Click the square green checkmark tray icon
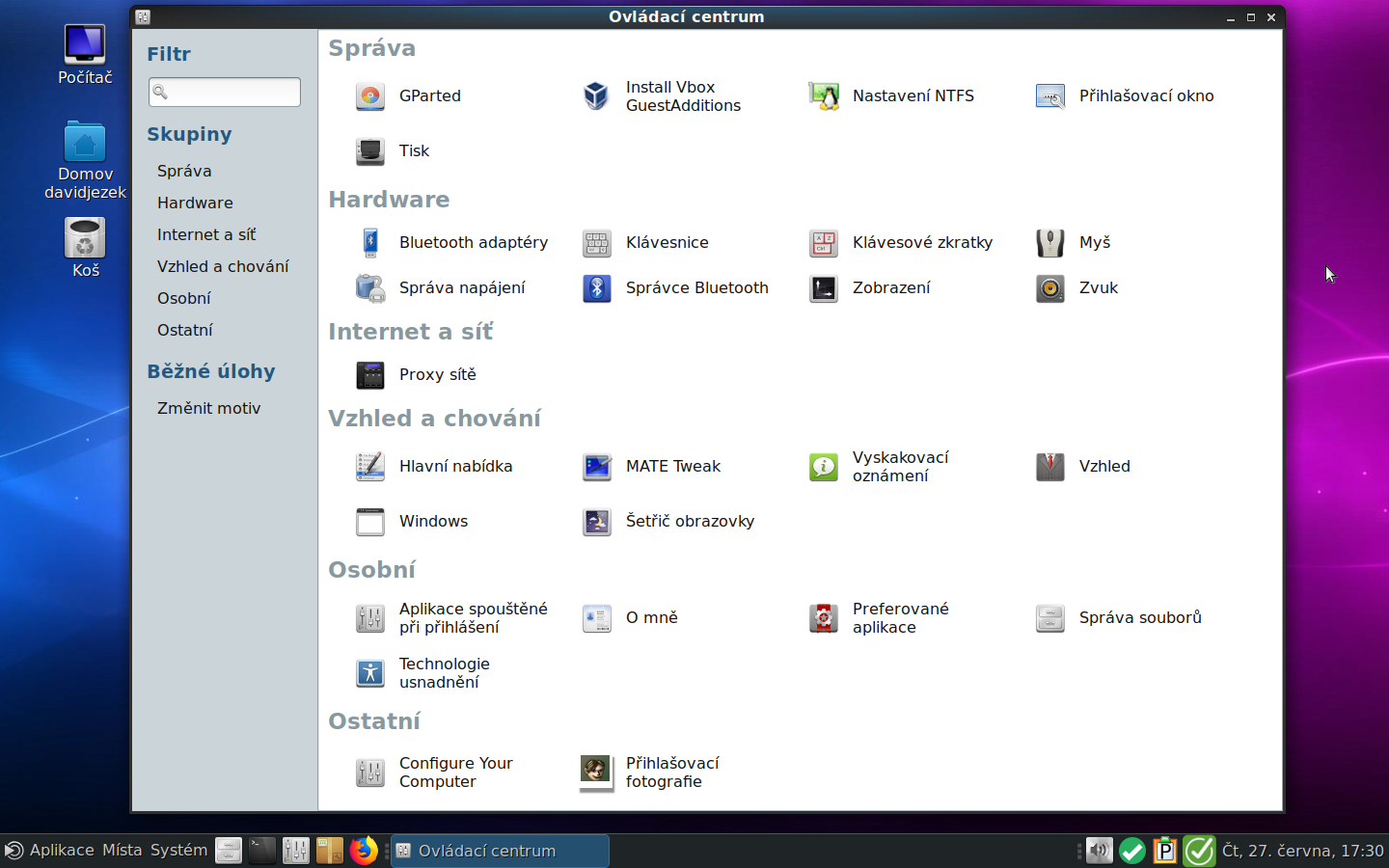Viewport: 1389px width, 868px height. tap(1199, 851)
